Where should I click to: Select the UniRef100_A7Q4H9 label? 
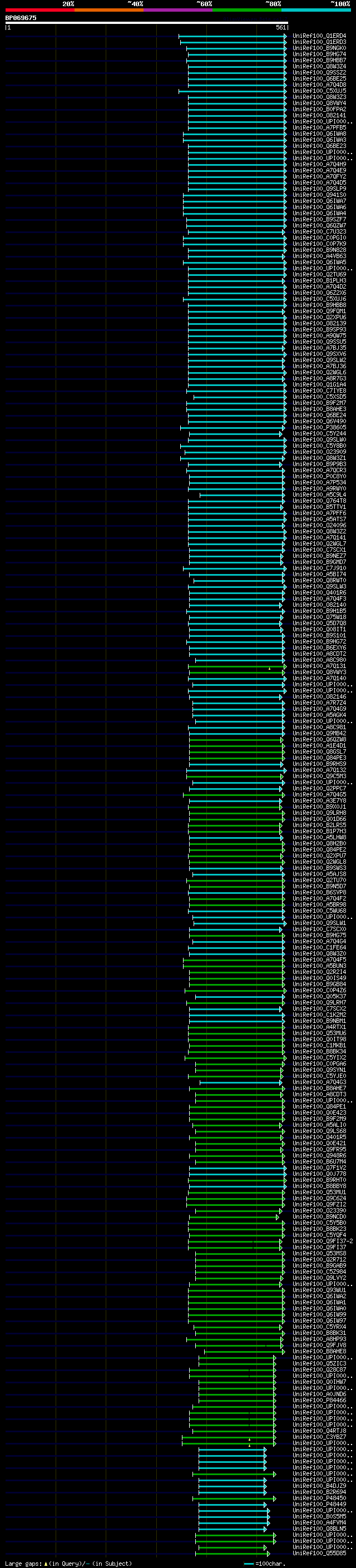[319, 164]
